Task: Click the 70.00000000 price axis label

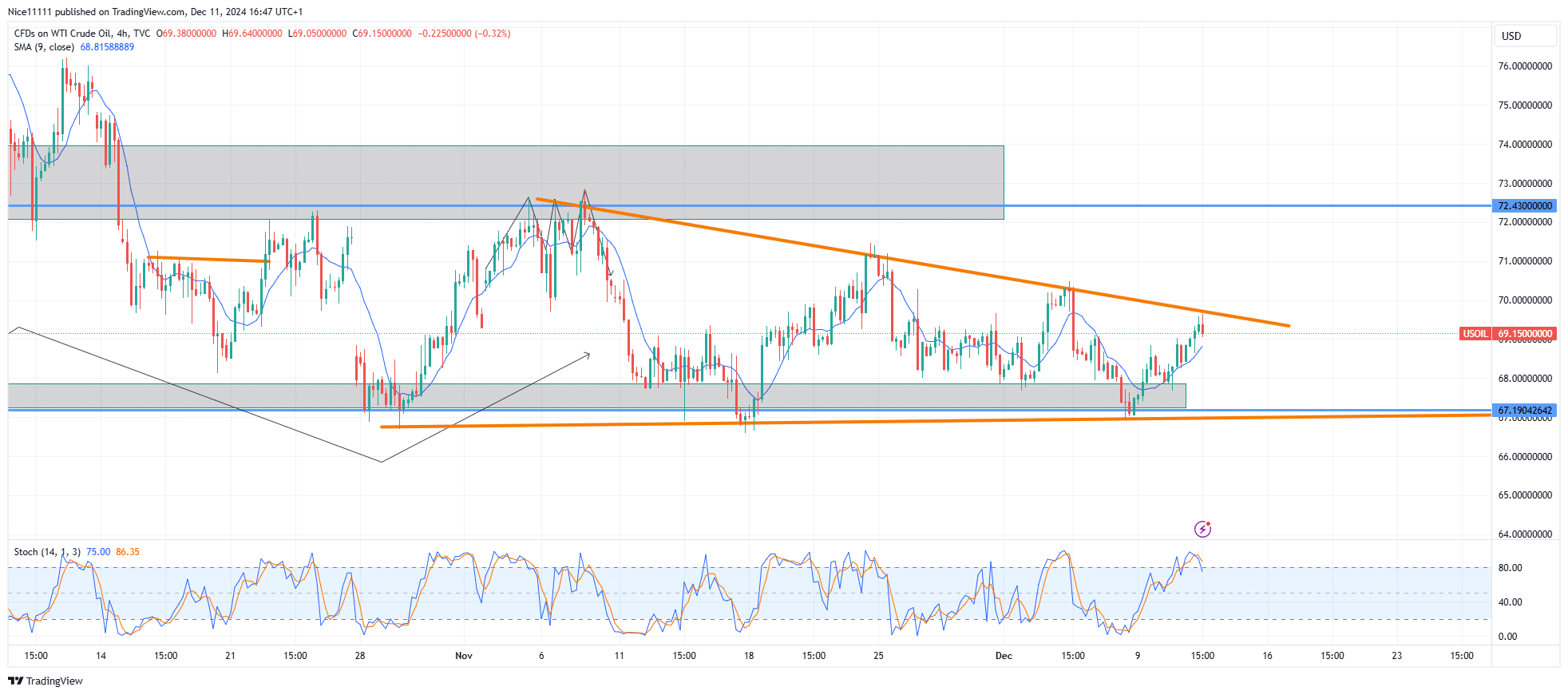Action: tap(1525, 300)
